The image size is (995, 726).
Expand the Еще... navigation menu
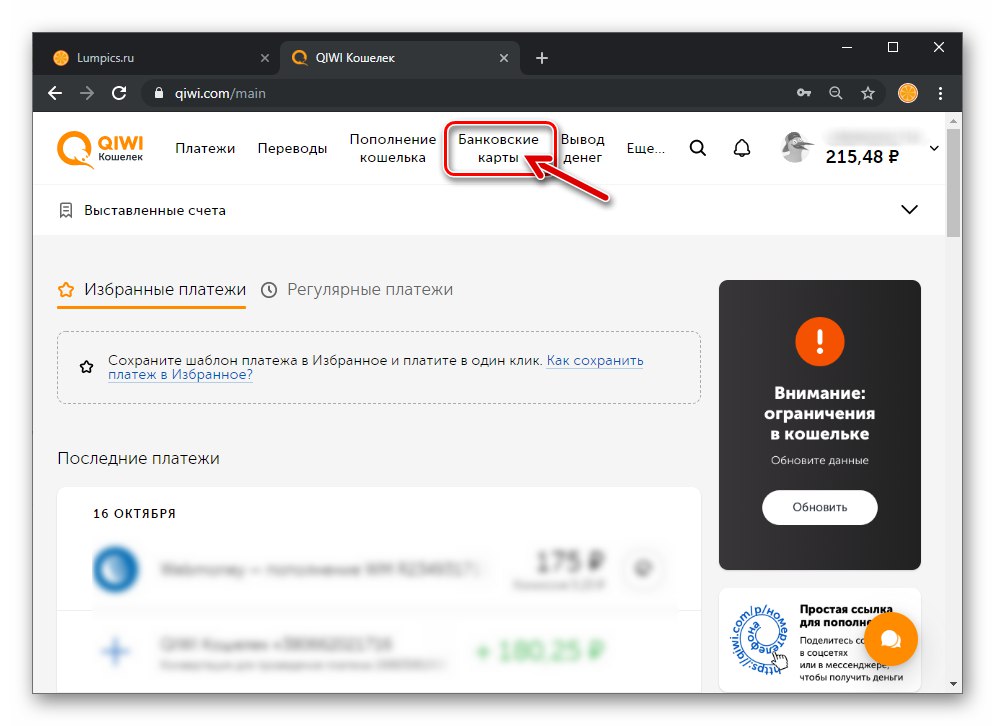pyautogui.click(x=645, y=148)
